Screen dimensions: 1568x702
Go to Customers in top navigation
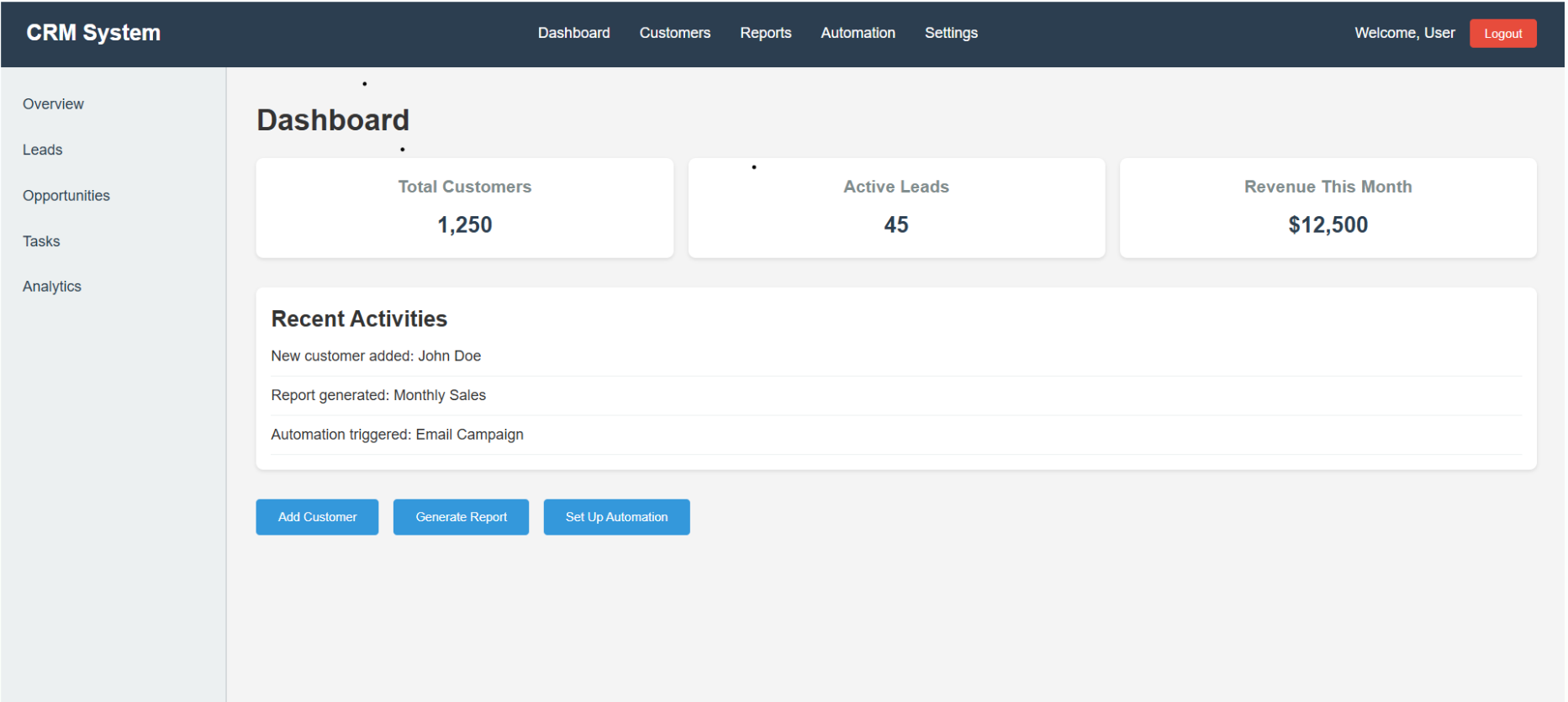pos(674,33)
